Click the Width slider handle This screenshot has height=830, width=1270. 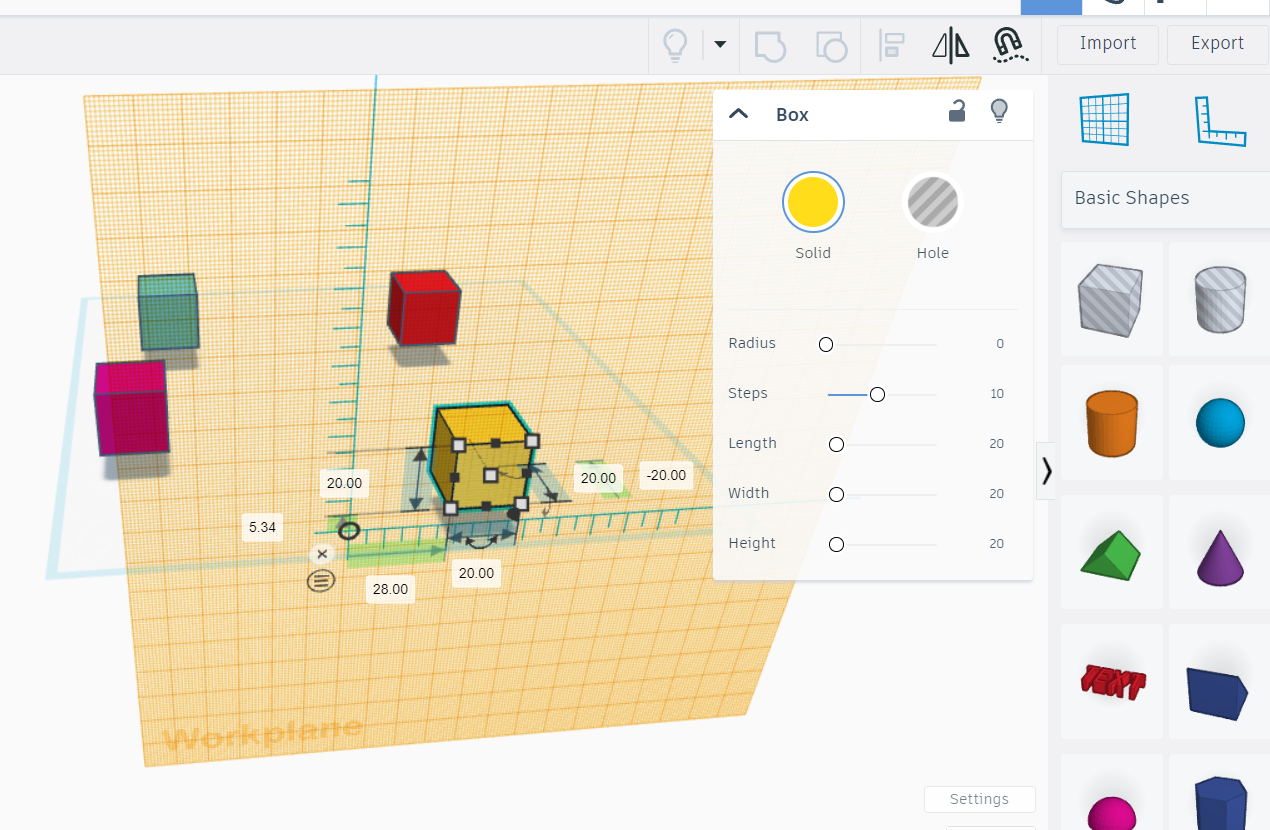(x=837, y=494)
